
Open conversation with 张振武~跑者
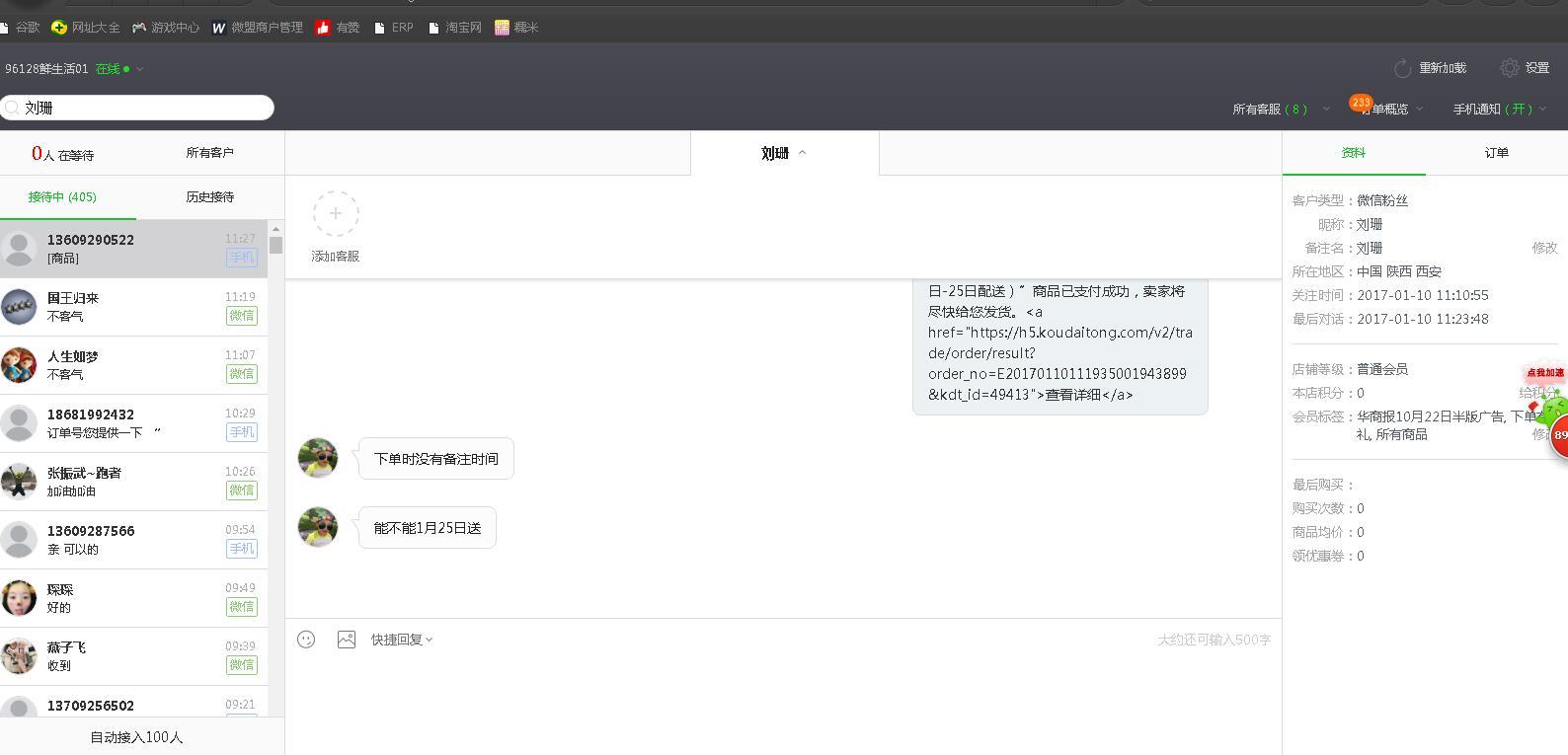click(133, 482)
